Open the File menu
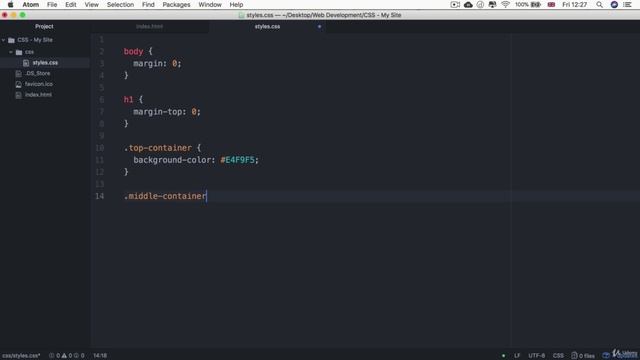 click(52, 4)
